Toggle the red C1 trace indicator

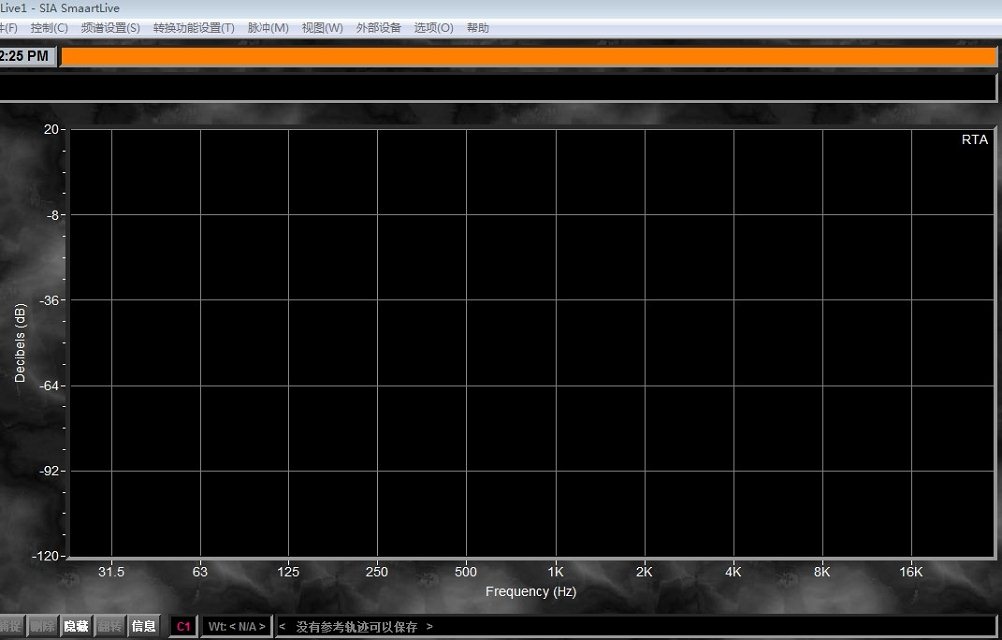(183, 626)
